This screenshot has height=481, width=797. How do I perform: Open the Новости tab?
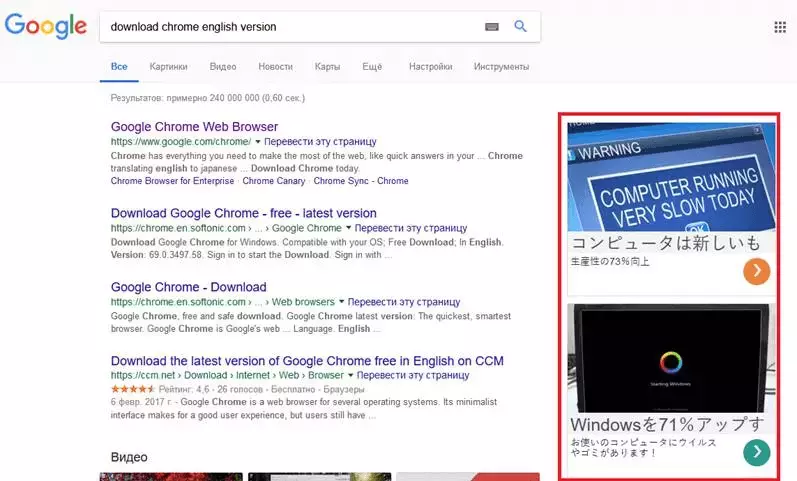pyautogui.click(x=275, y=67)
